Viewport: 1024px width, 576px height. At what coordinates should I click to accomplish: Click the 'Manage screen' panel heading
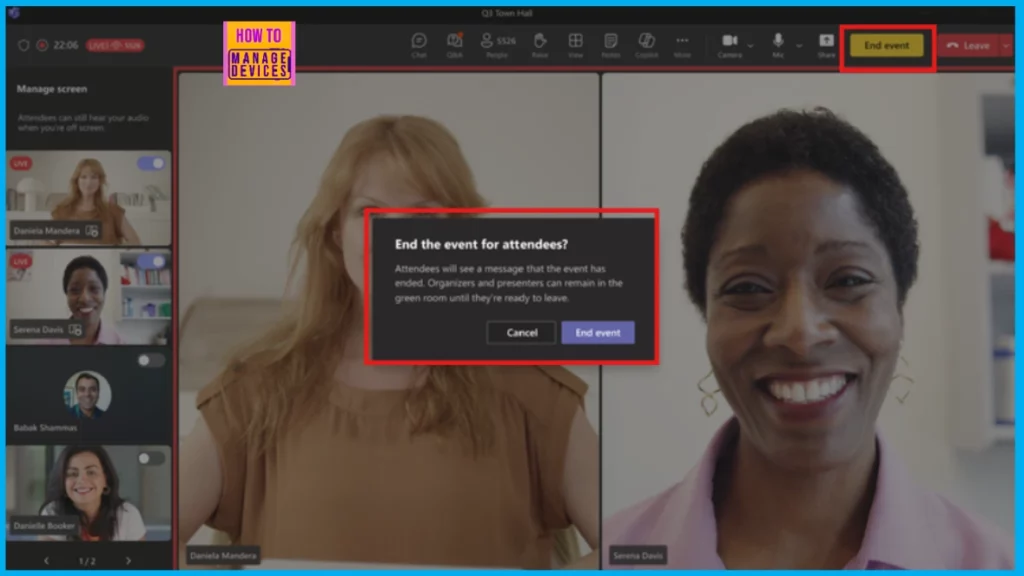coord(52,89)
